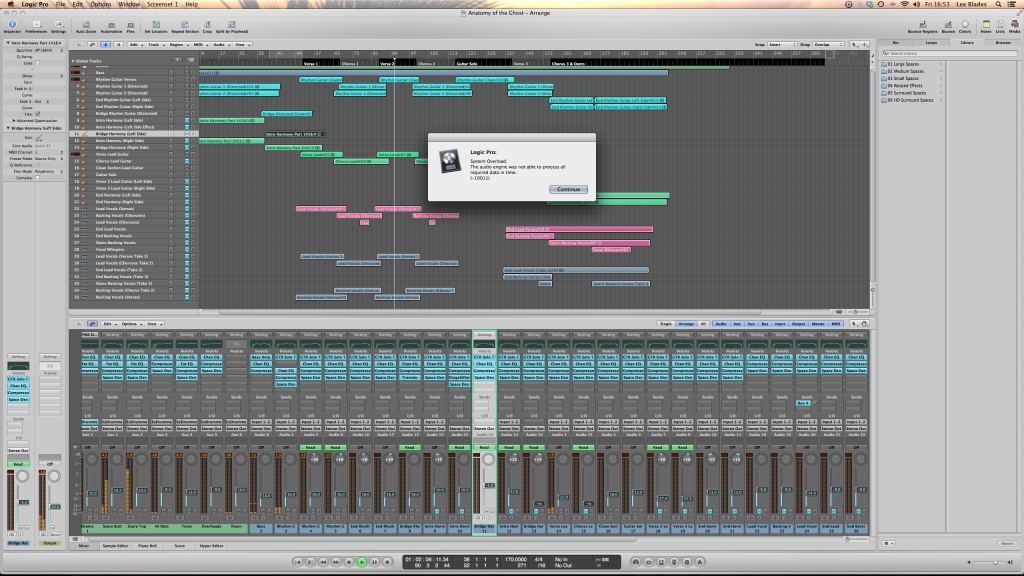Expand the Global Tracks disclosure triangle

pos(73,61)
